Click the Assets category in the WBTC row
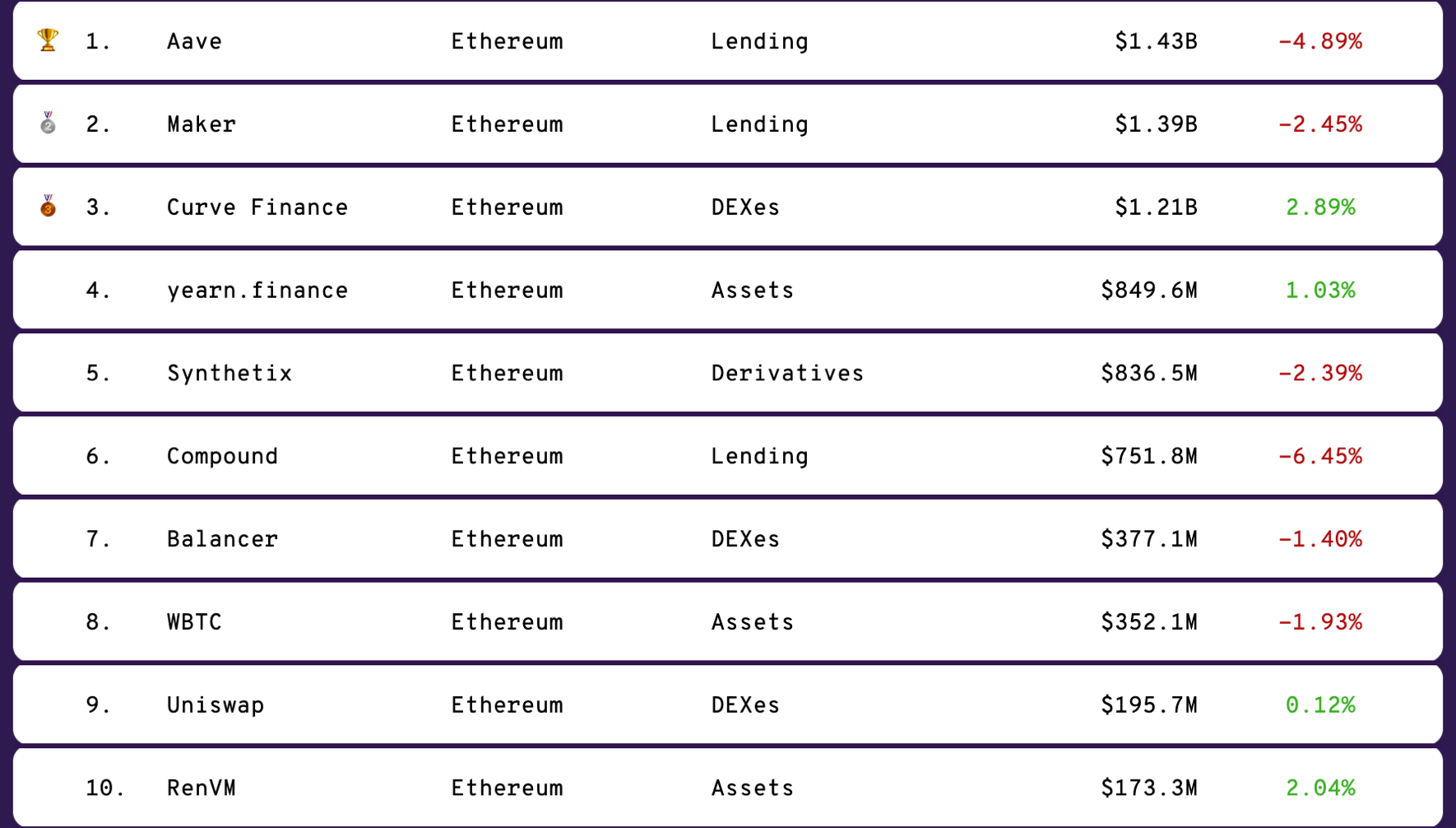 (753, 622)
